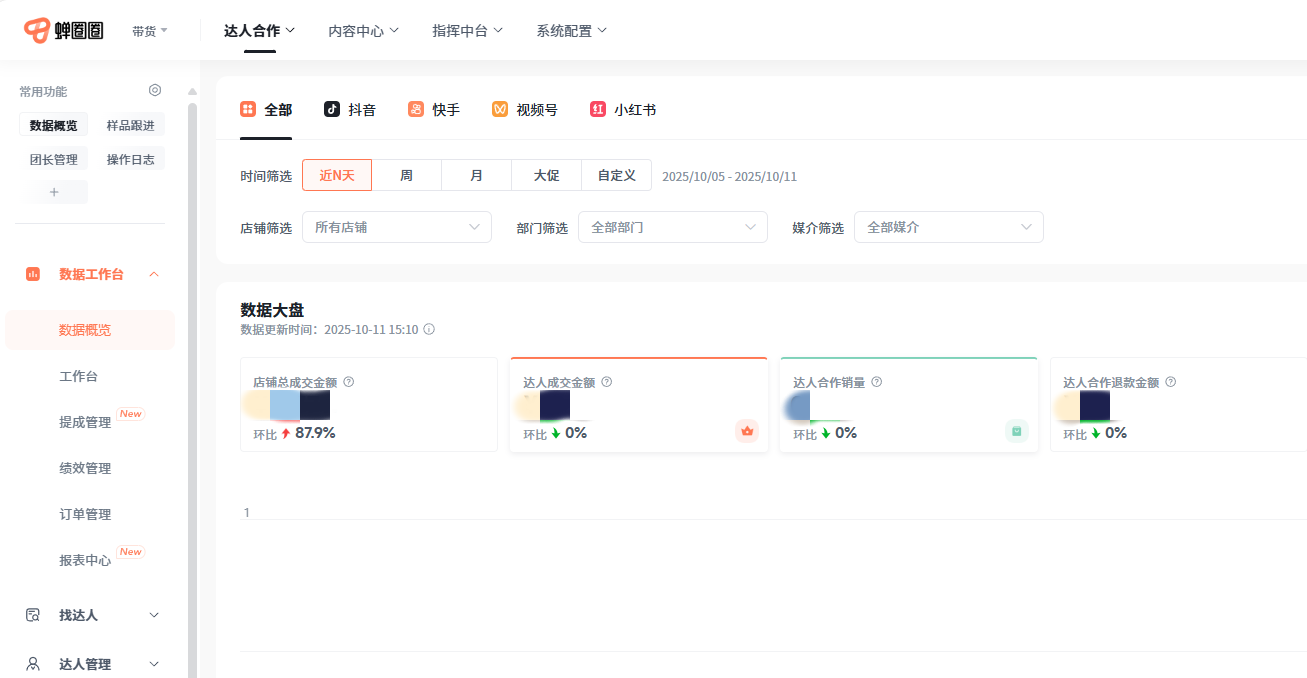This screenshot has width=1307, height=678.
Task: Choose the 大促 time filter option
Action: 546,175
